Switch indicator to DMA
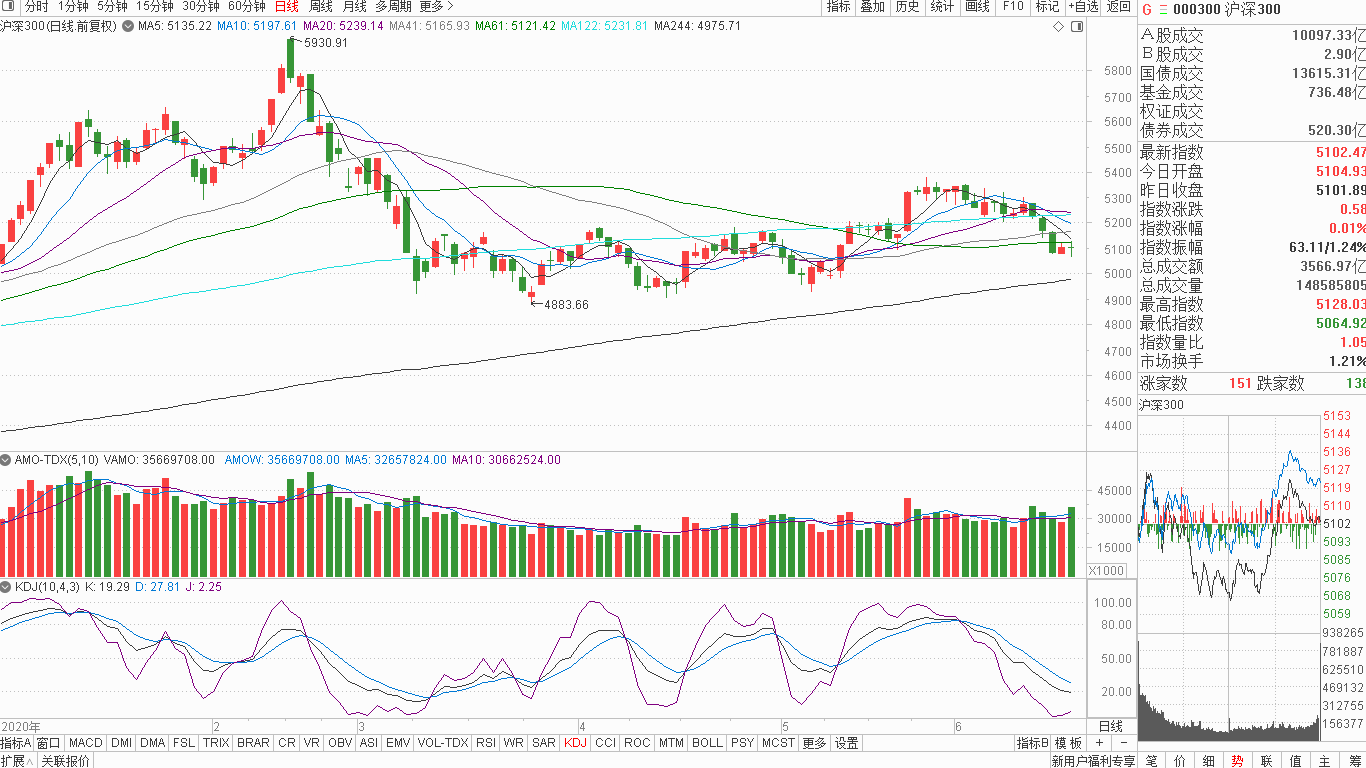Viewport: 1366px width, 768px height. tap(153, 743)
